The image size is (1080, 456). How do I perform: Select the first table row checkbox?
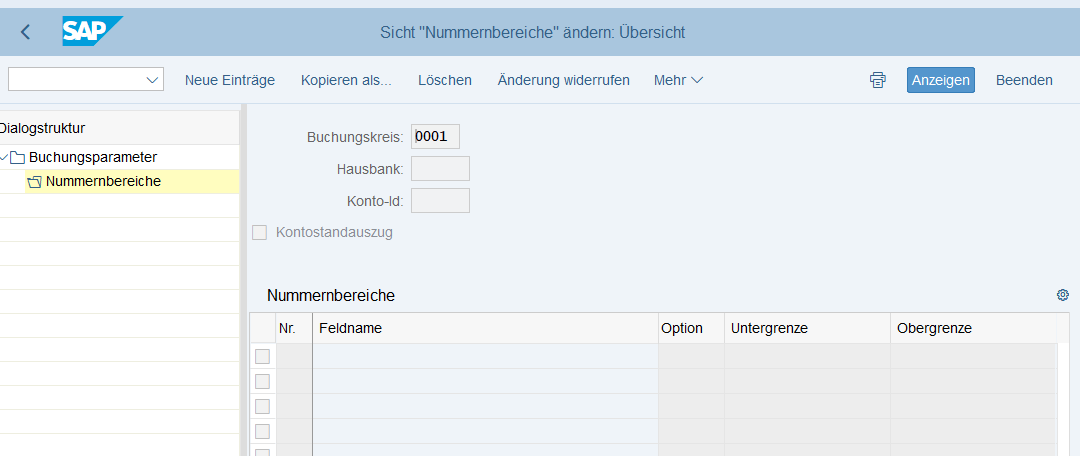[x=262, y=356]
